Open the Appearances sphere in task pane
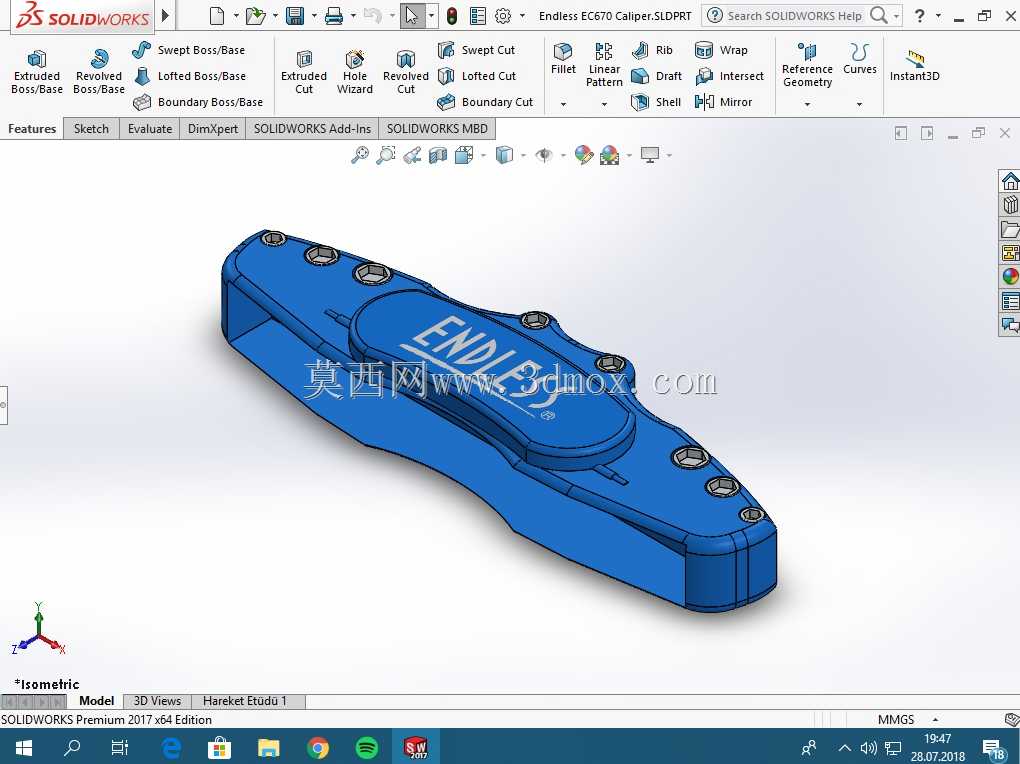 [1010, 277]
